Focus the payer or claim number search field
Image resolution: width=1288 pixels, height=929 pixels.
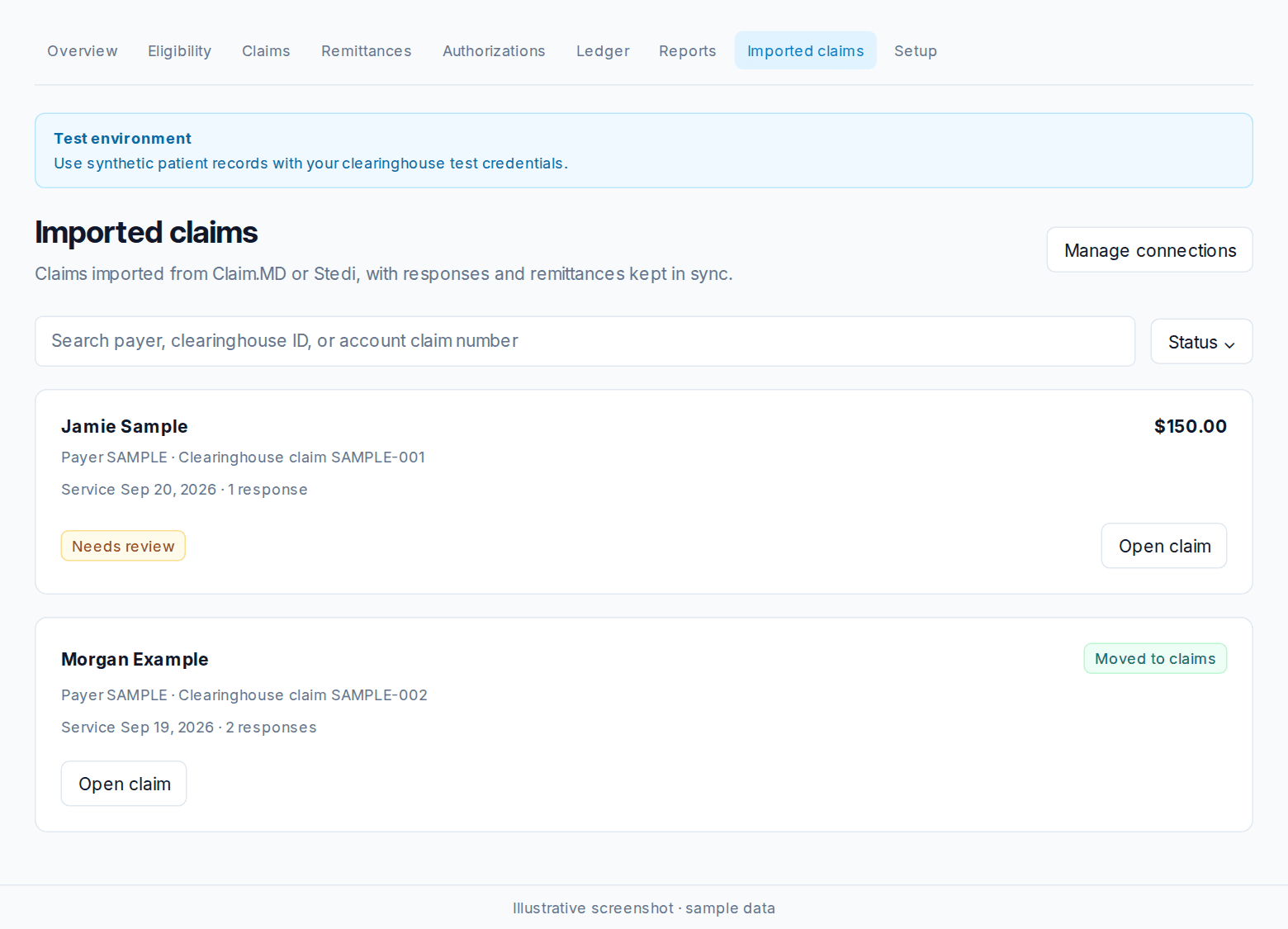coord(585,341)
